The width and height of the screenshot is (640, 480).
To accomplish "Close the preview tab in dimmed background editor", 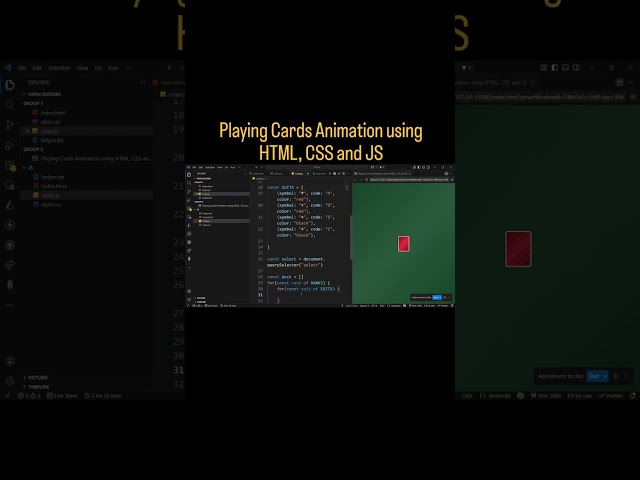I will (x=532, y=82).
